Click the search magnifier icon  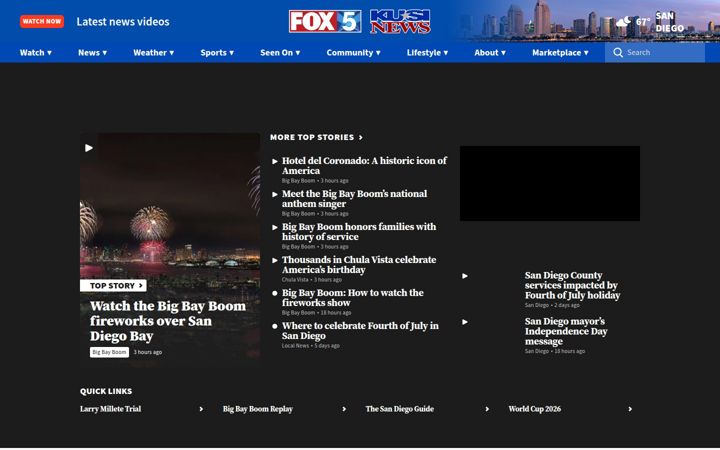[x=618, y=52]
